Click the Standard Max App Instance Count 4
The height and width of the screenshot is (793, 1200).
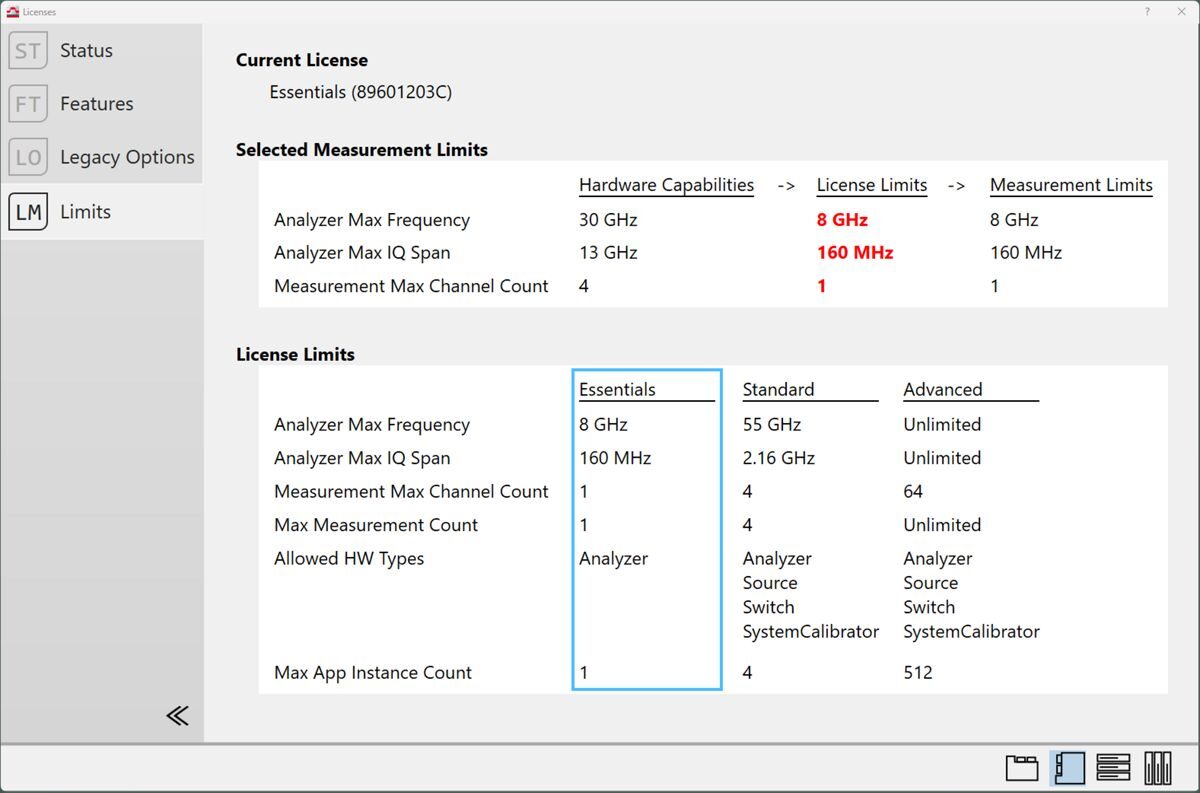(x=748, y=673)
